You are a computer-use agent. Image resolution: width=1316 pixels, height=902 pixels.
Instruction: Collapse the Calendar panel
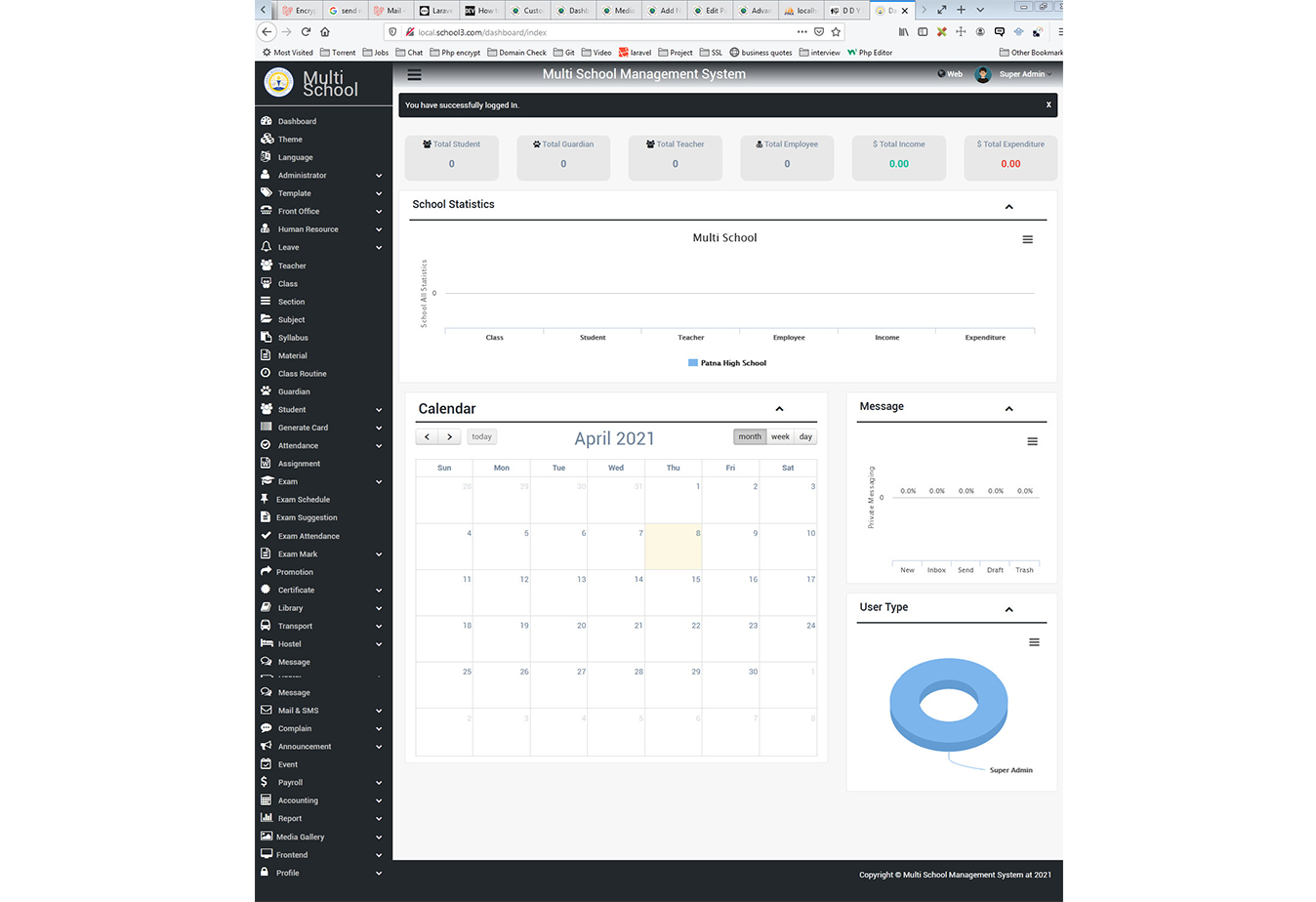779,409
